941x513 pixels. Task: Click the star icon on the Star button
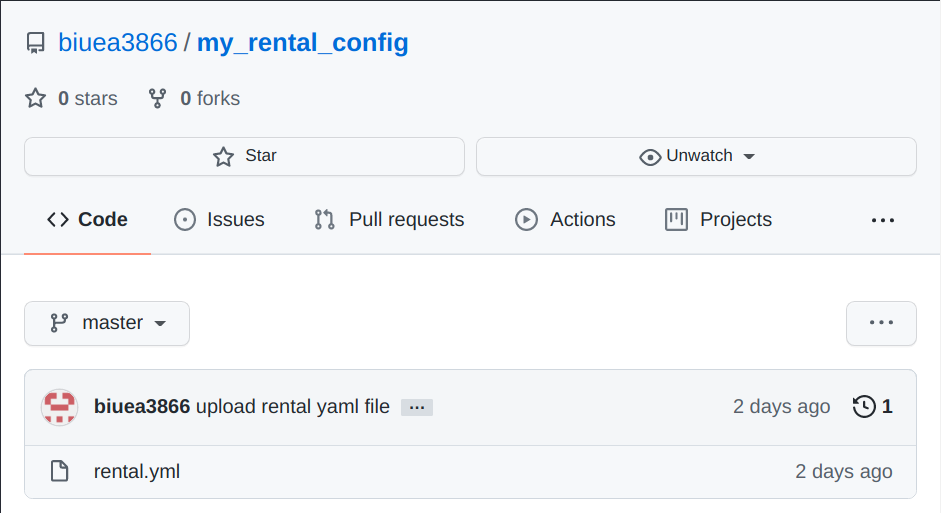click(223, 157)
